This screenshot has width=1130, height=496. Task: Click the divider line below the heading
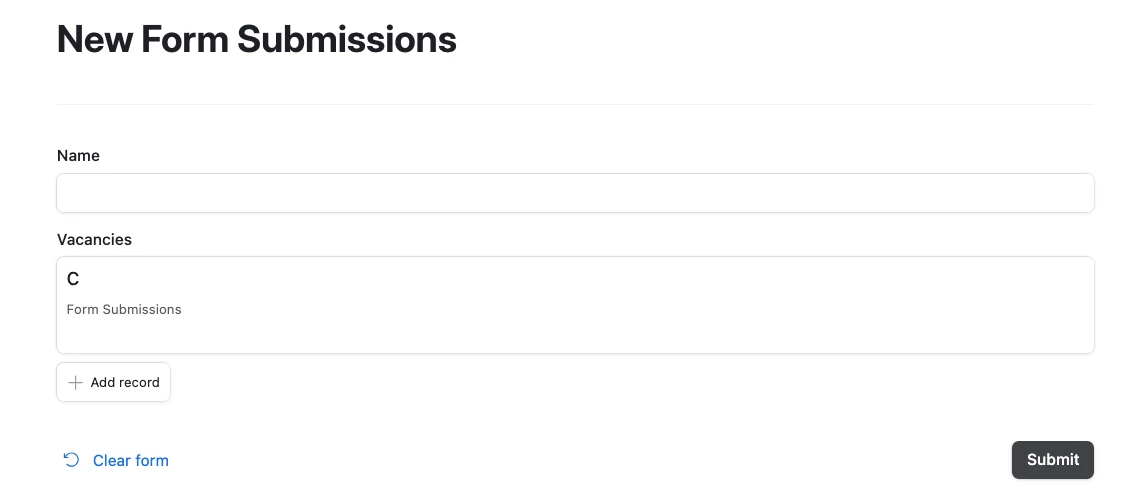point(575,105)
